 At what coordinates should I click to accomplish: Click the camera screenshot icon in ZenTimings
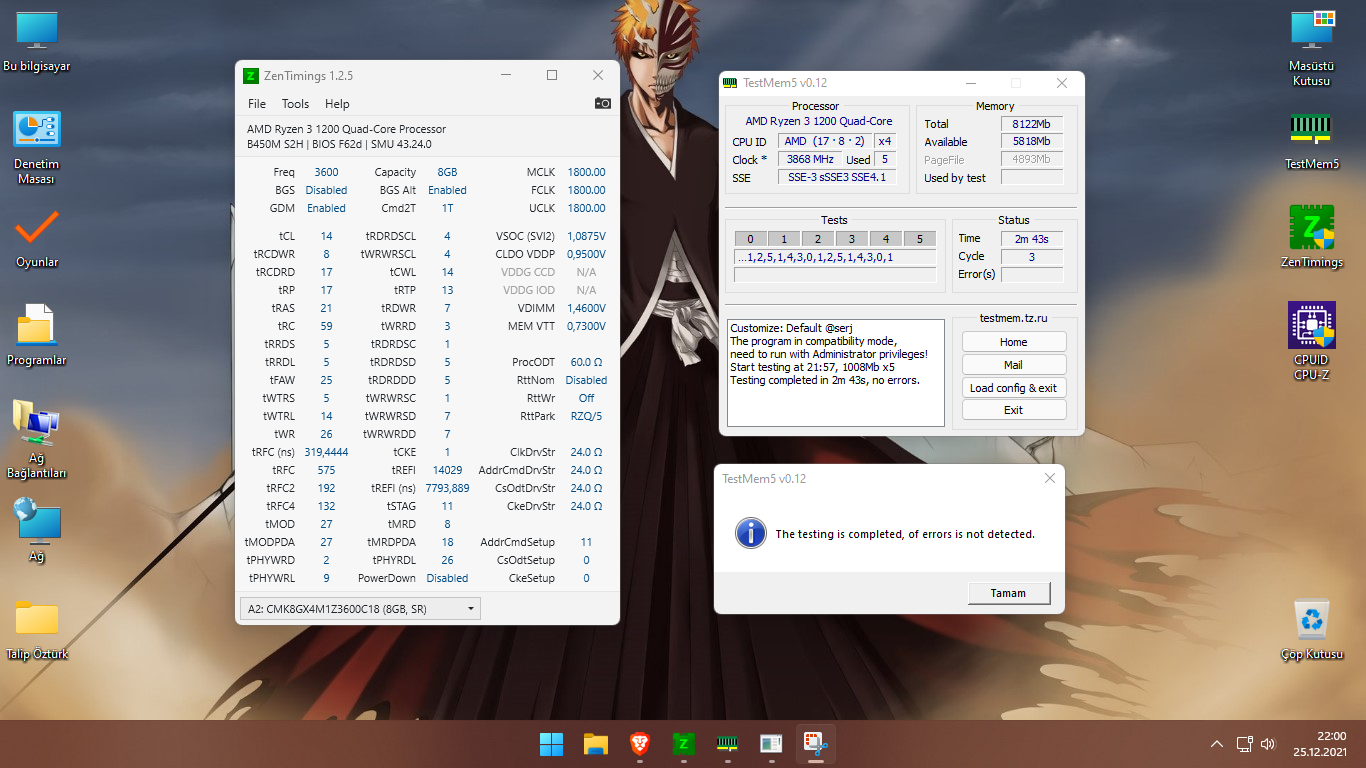tap(602, 103)
